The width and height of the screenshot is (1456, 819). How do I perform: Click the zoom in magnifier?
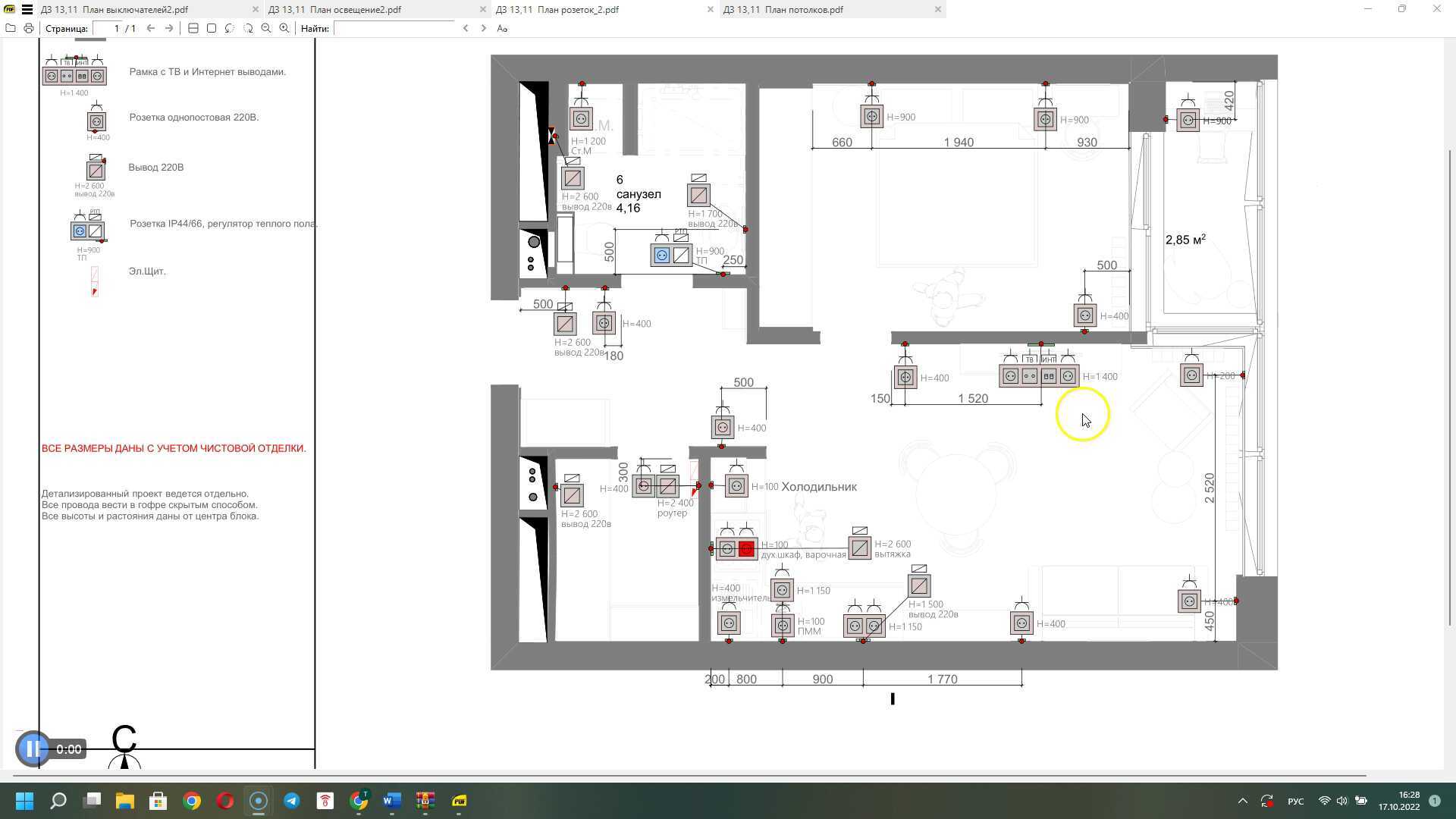[284, 28]
